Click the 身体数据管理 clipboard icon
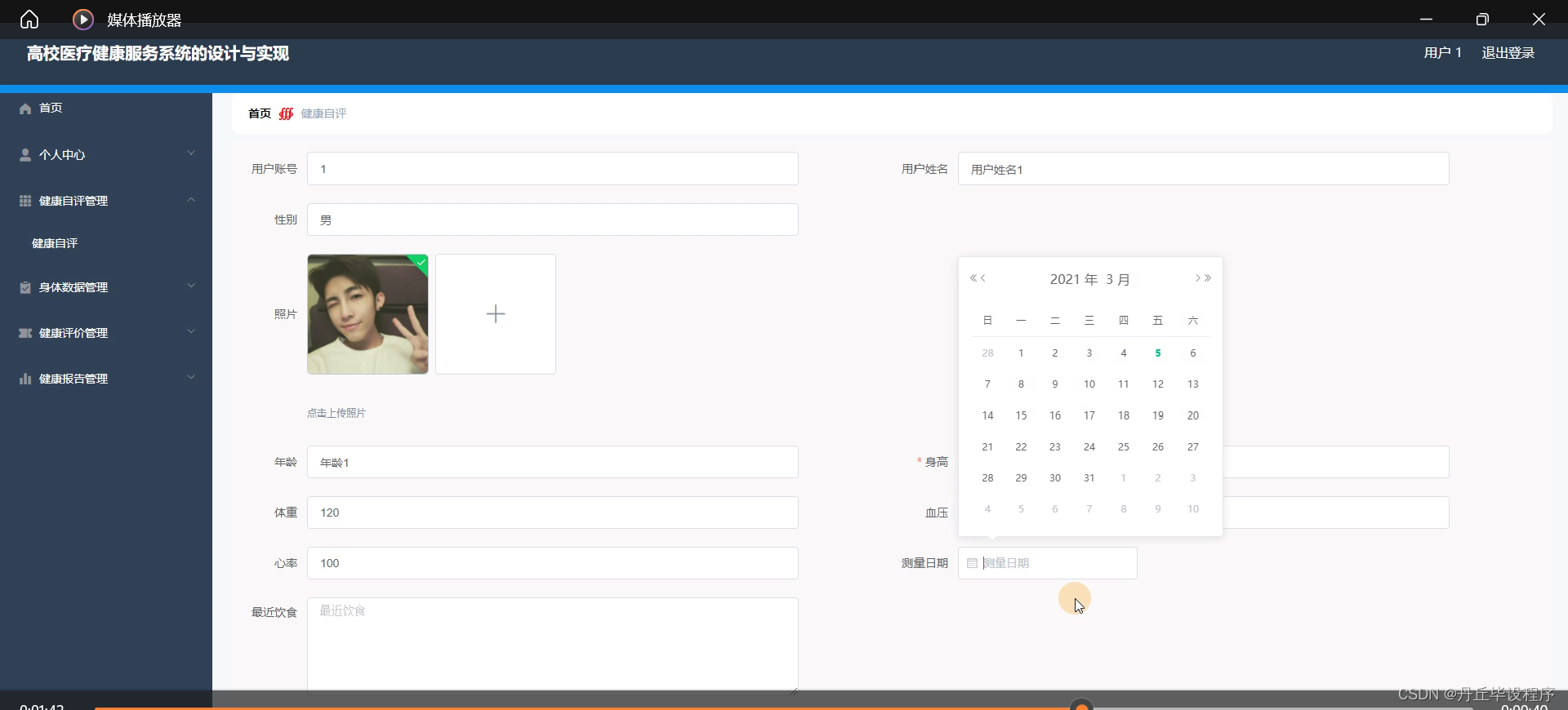This screenshot has width=1568, height=710. point(25,287)
